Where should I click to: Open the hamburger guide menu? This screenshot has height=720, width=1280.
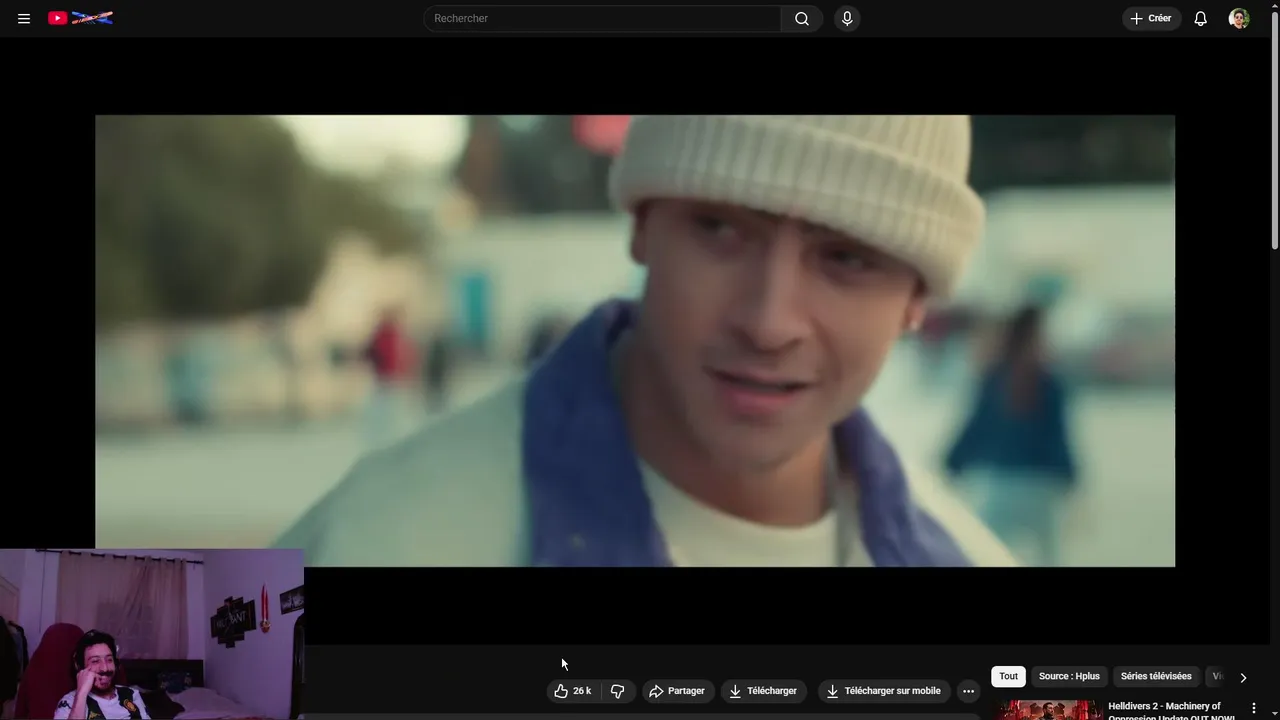point(24,18)
